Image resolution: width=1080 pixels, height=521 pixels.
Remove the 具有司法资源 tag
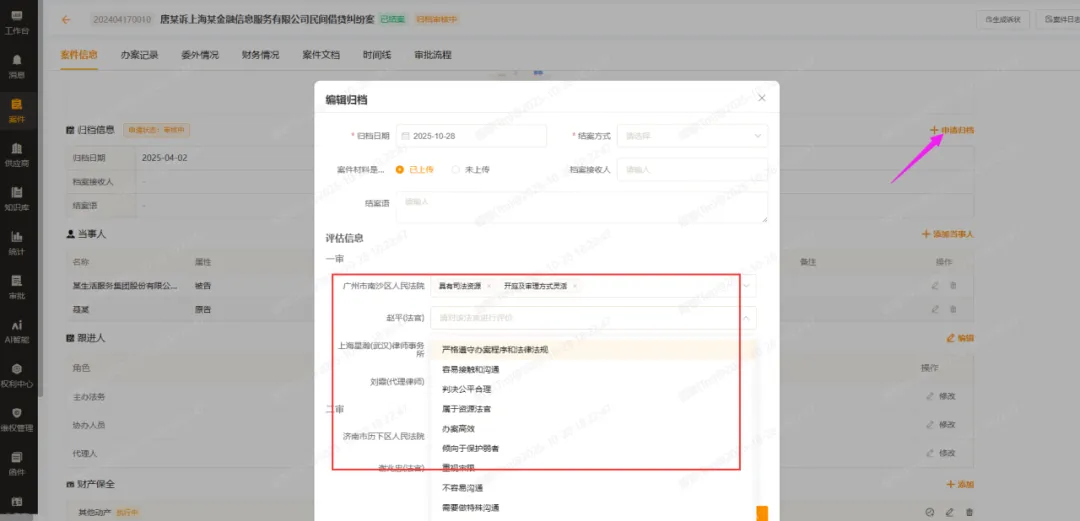pos(489,285)
